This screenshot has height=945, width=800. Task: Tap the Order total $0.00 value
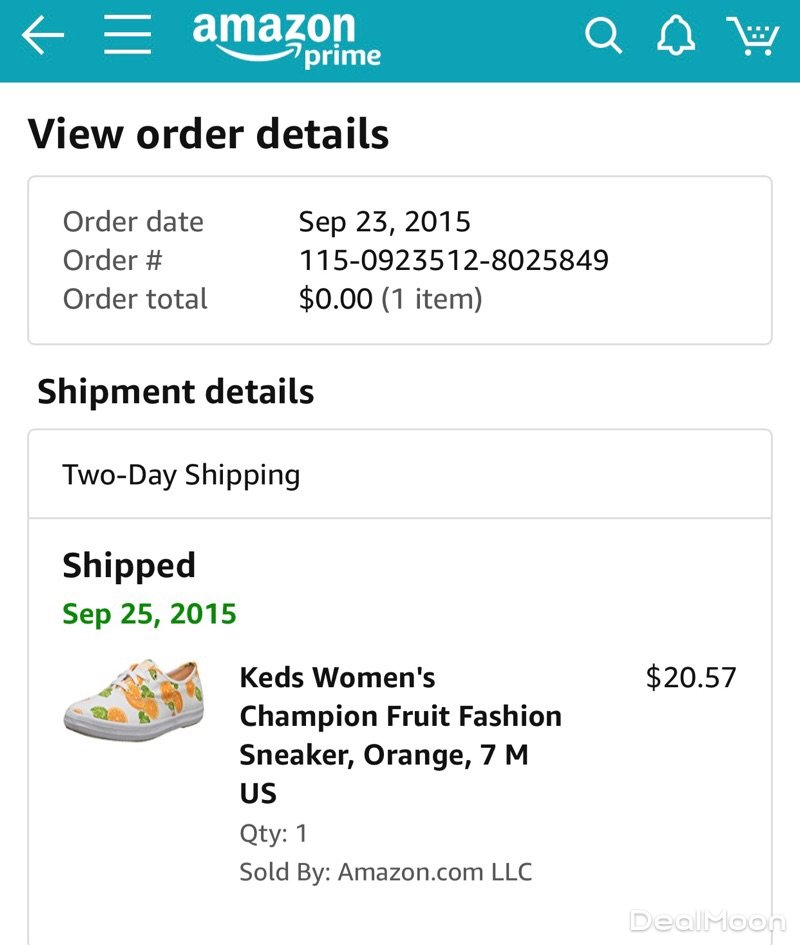coord(390,299)
